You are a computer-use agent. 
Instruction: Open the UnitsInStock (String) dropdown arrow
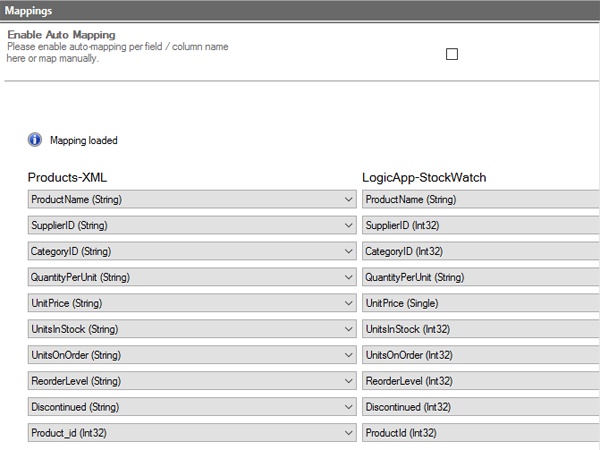[348, 330]
